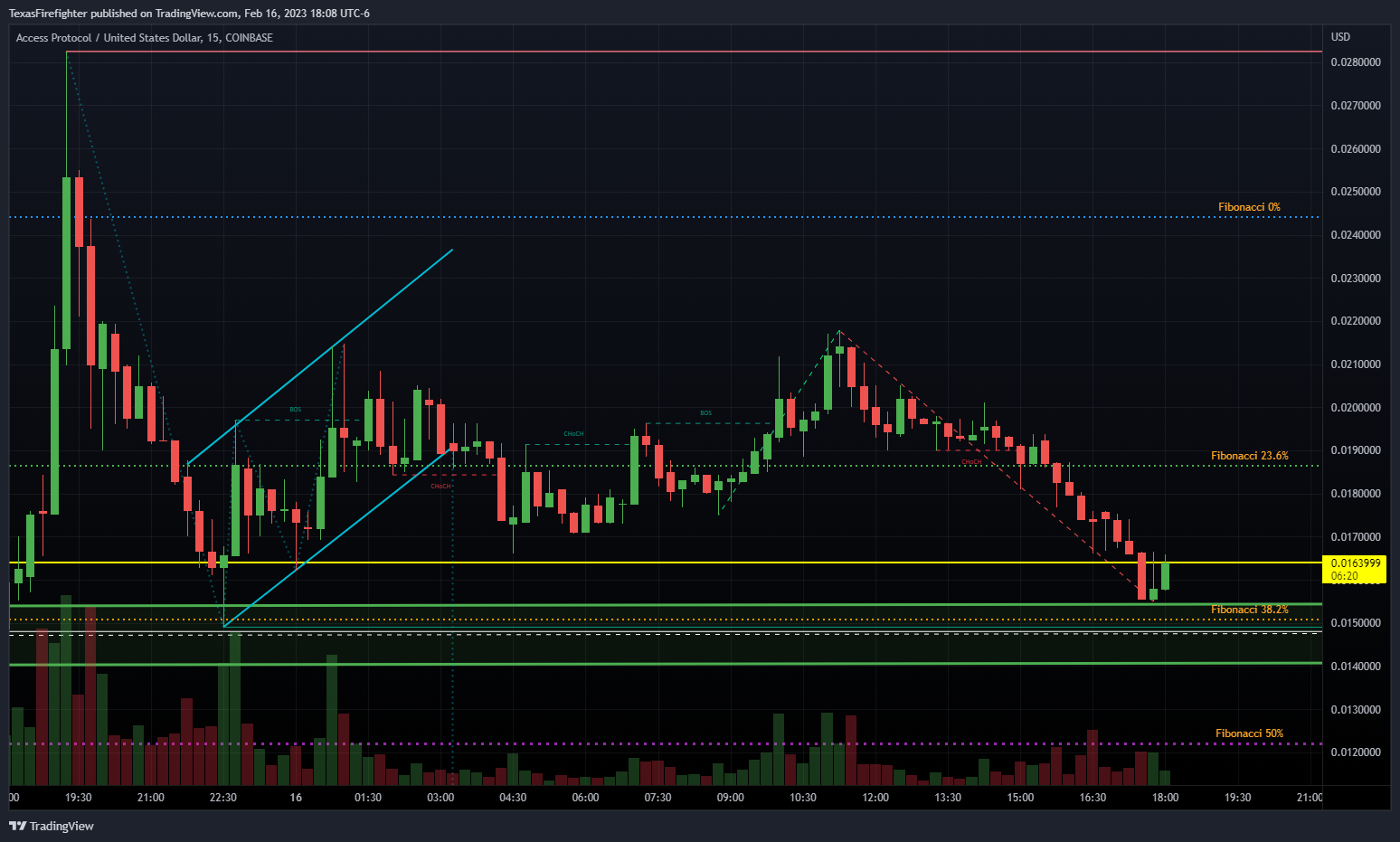
Task: Select the yellow horizontal current price line
Action: 666,563
